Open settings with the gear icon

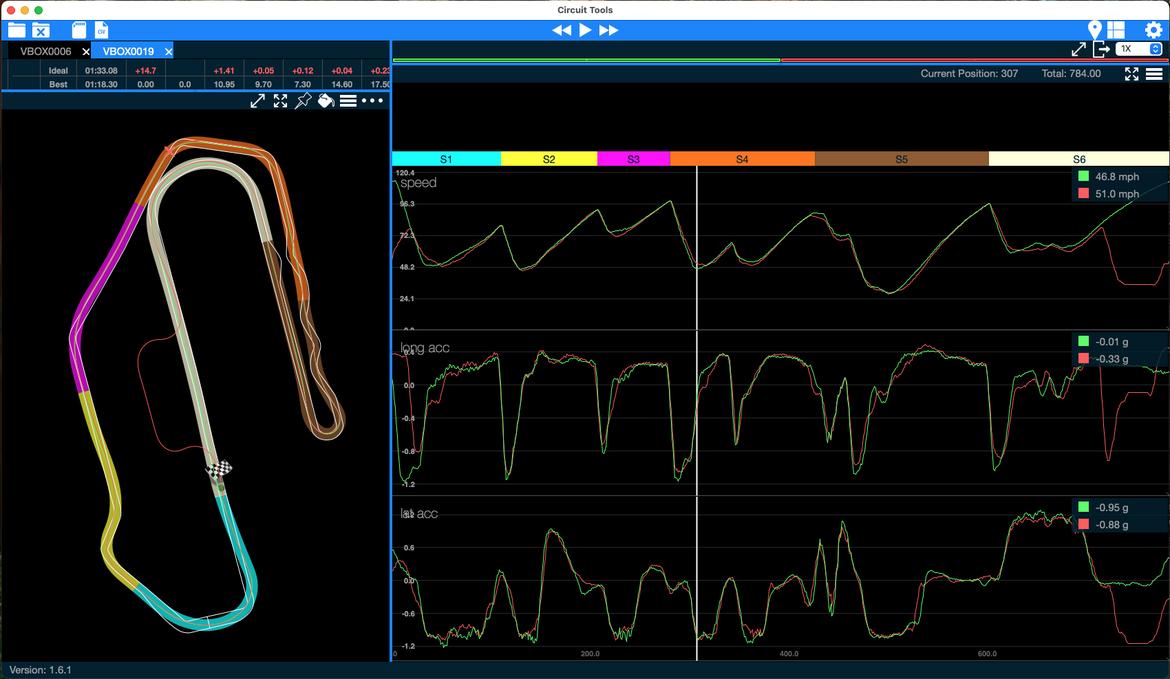click(1153, 30)
